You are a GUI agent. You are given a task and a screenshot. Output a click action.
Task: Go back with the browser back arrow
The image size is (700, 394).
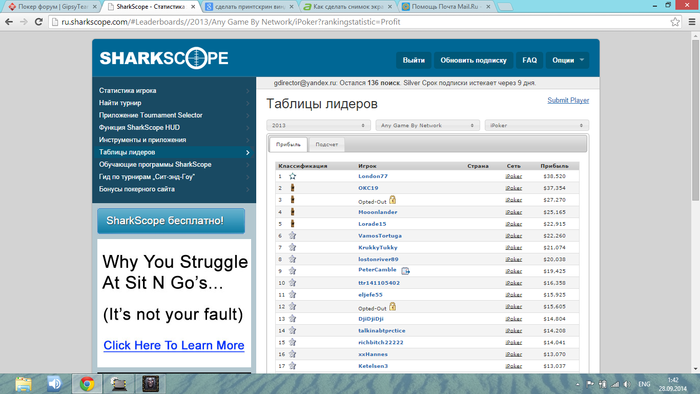click(9, 22)
